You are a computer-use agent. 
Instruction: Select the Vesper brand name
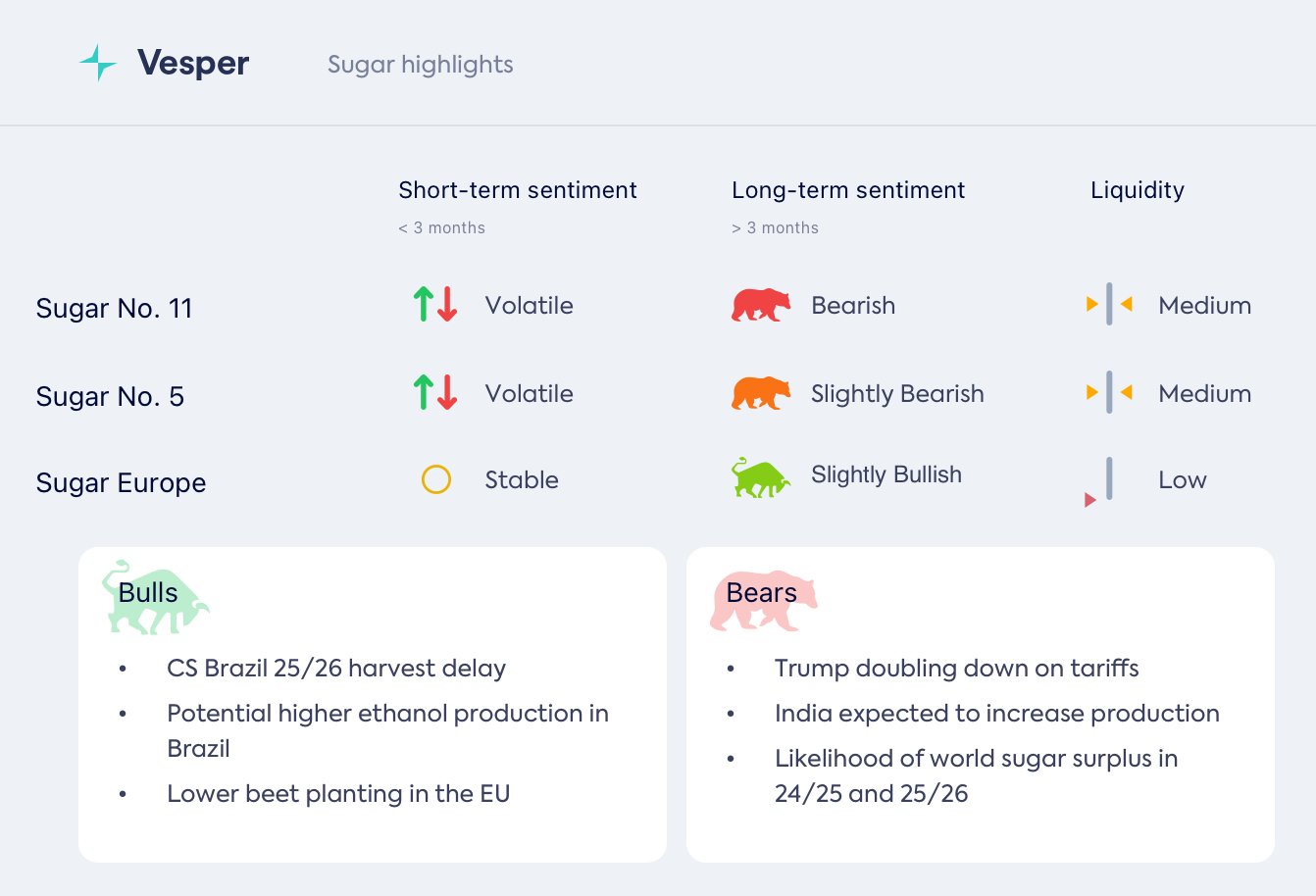click(x=193, y=64)
